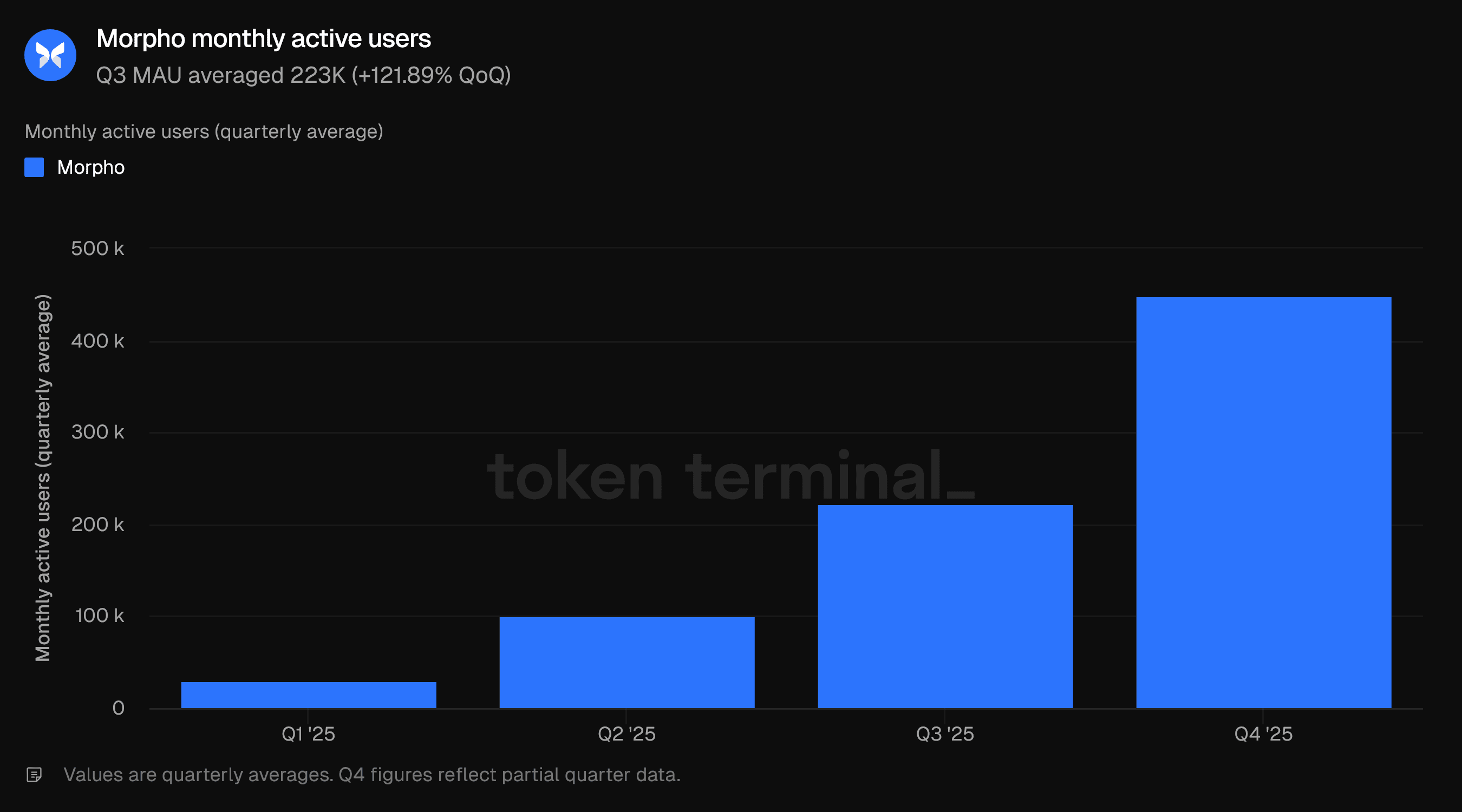Click the tall Q4 '25 bar
Viewport: 1462px width, 812px height.
click(x=1263, y=502)
